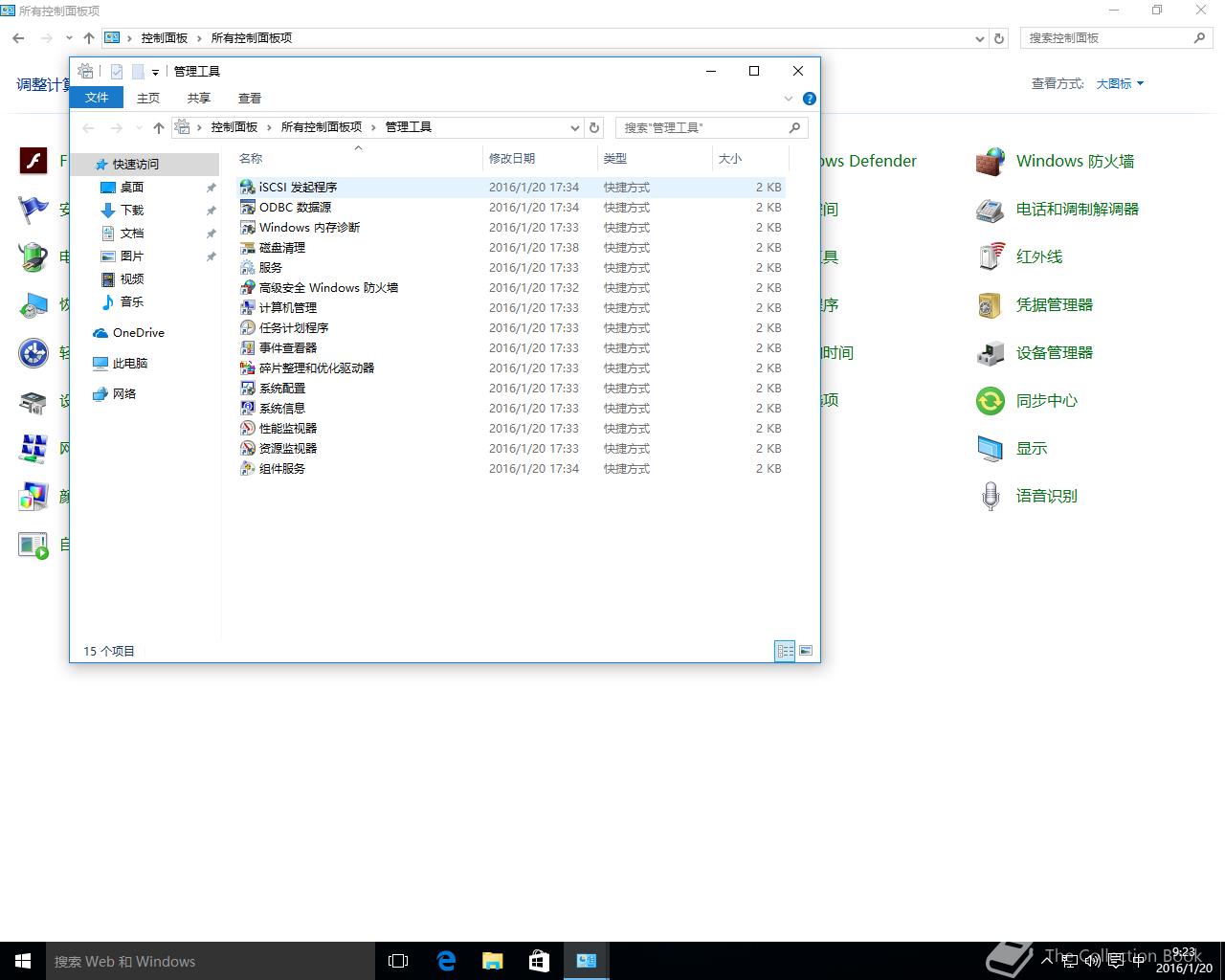Image resolution: width=1225 pixels, height=980 pixels.
Task: Select the 资源监视器 icon
Action: point(248,448)
